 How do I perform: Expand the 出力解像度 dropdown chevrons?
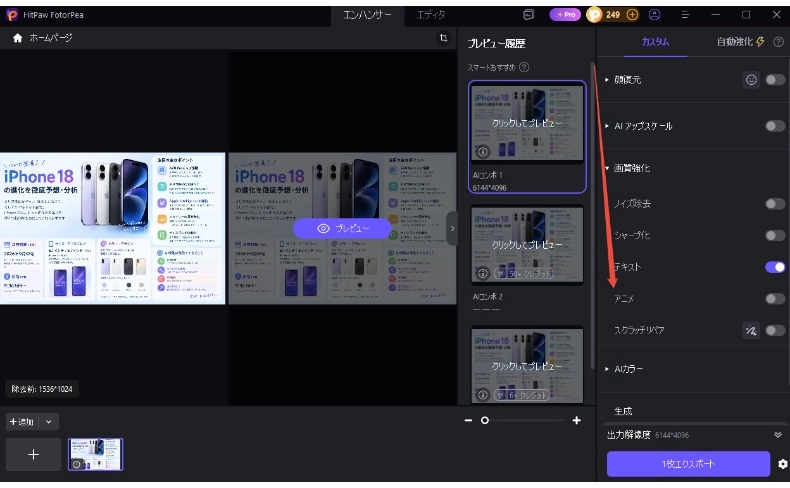pyautogui.click(x=778, y=435)
